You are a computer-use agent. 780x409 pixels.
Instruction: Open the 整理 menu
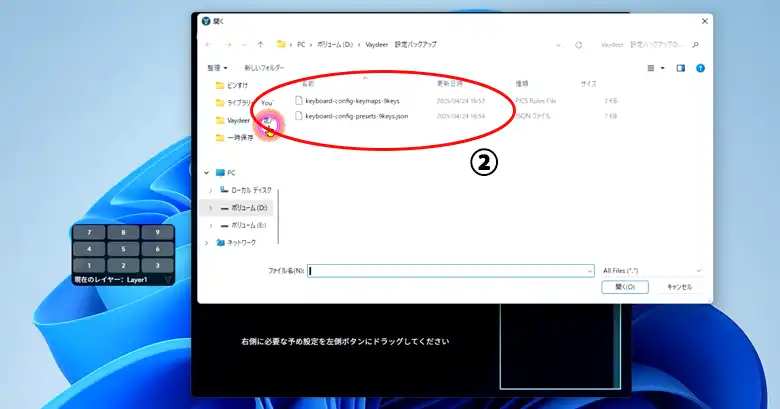click(x=217, y=68)
